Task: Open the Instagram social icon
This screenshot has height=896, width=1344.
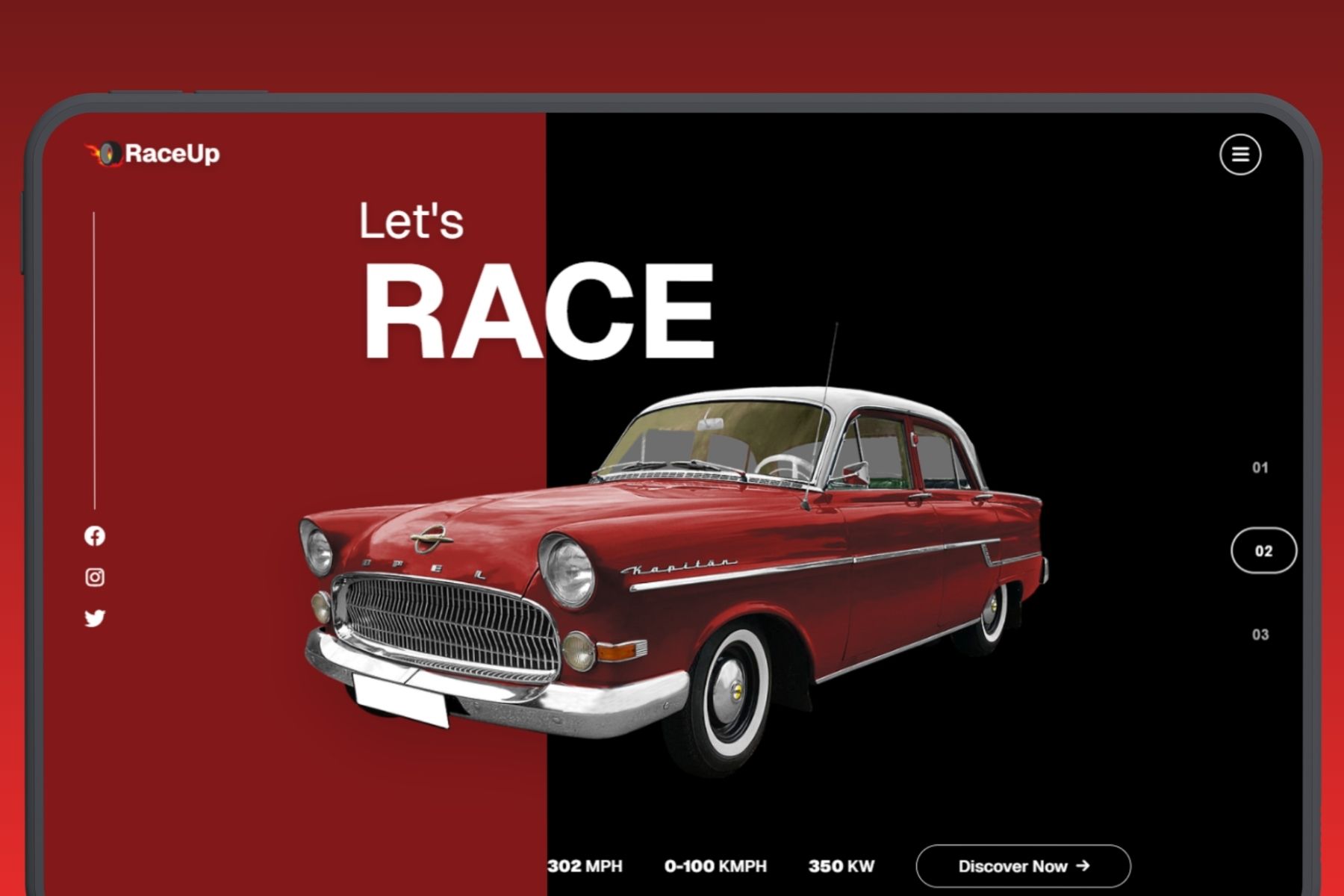Action: (x=94, y=577)
